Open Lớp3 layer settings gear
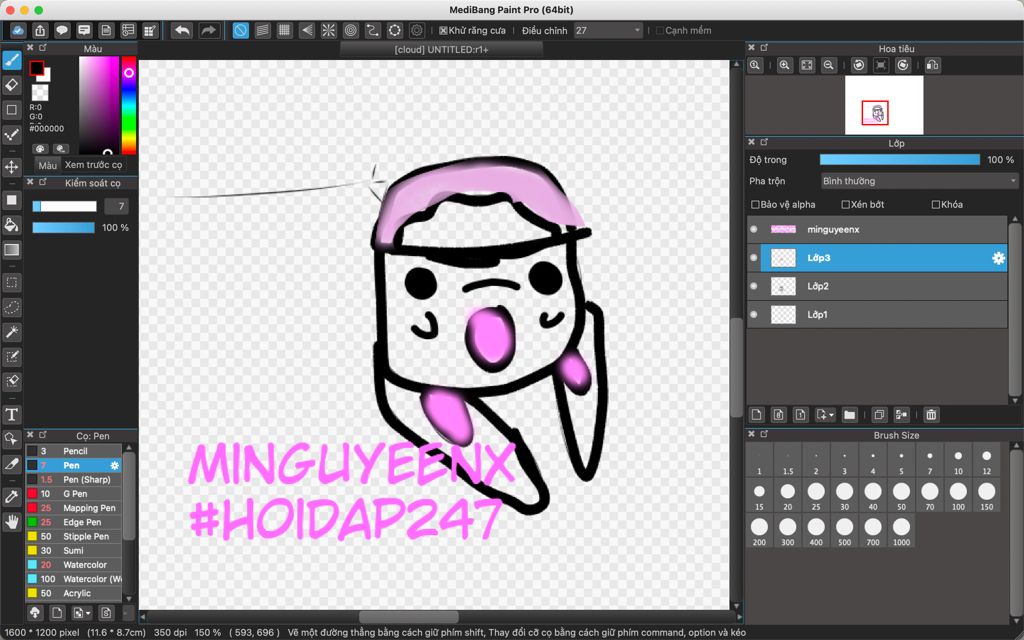1024x640 pixels. (998, 258)
